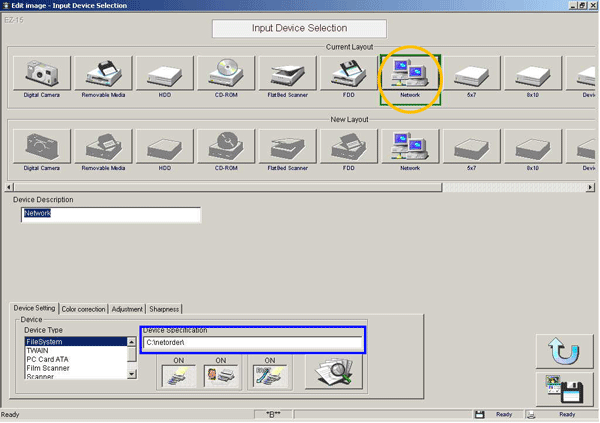Toggle the second ON option with the portrait icon

click(x=221, y=375)
